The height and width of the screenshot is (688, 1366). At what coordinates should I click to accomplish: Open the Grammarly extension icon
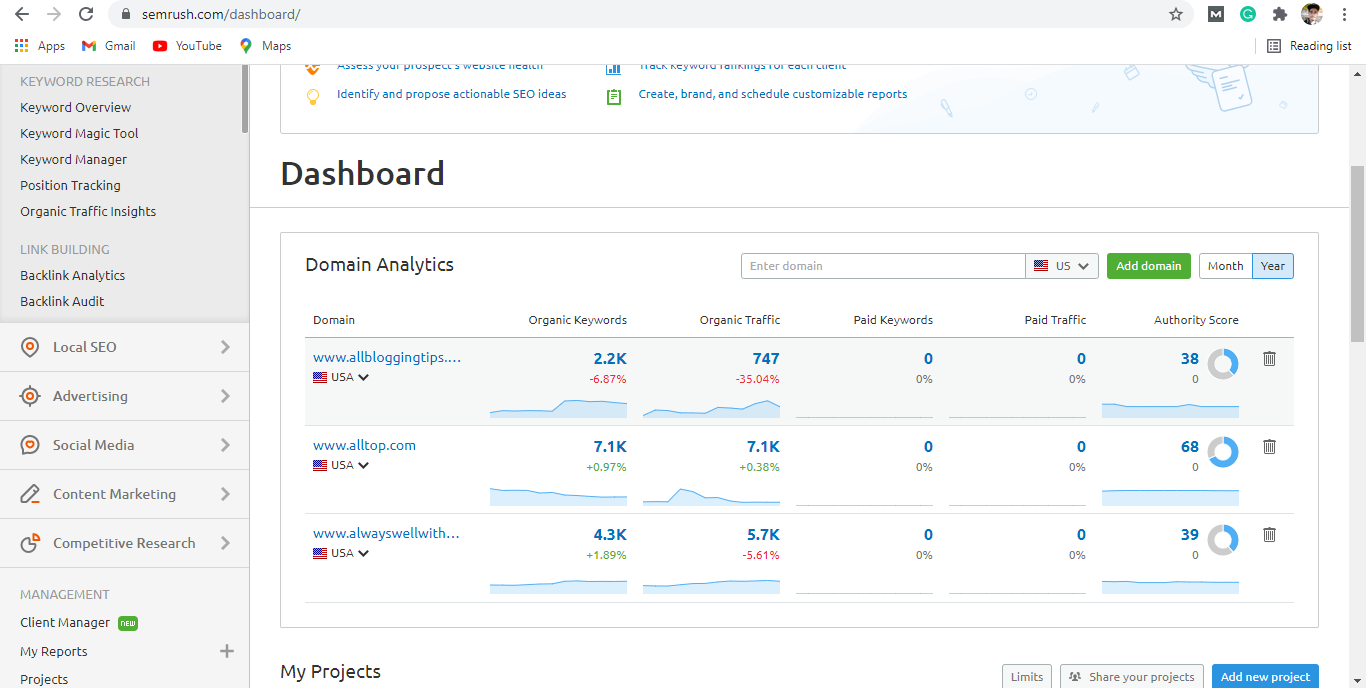click(x=1247, y=14)
